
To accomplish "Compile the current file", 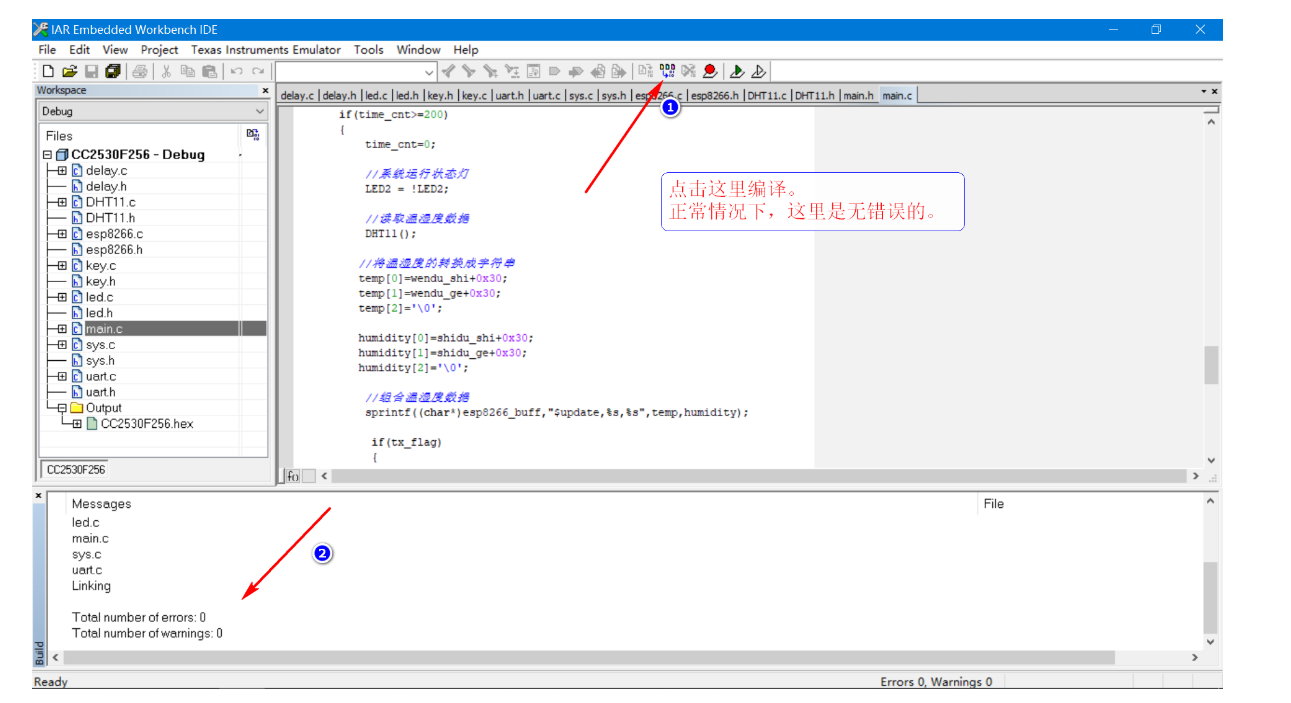I will click(646, 71).
